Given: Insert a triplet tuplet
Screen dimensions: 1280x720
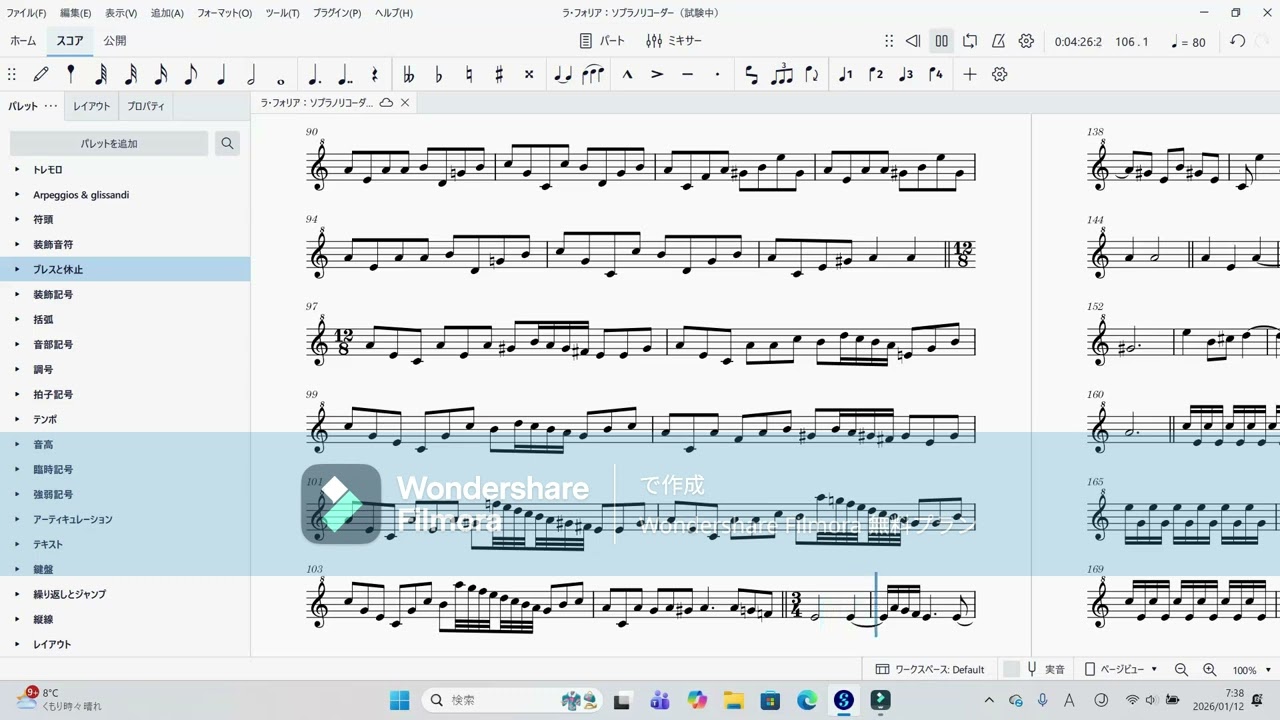Looking at the screenshot, I should (x=782, y=74).
